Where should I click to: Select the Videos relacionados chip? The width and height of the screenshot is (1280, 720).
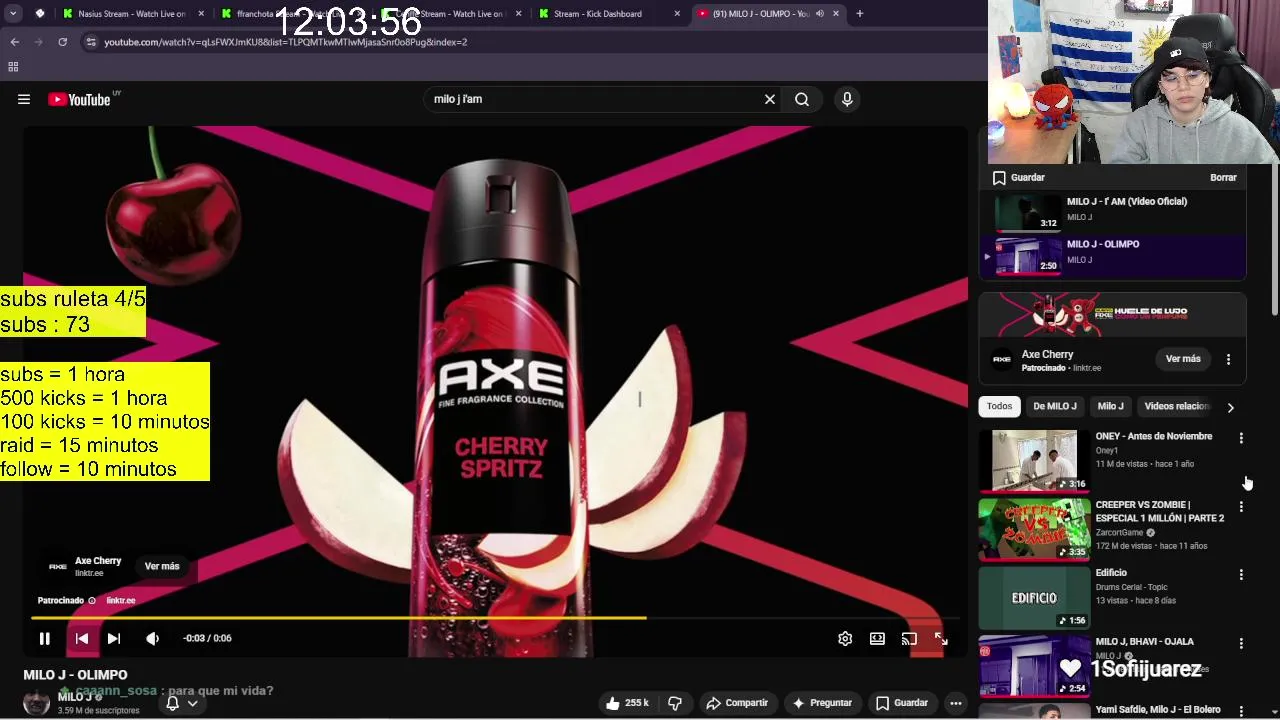click(x=1177, y=406)
